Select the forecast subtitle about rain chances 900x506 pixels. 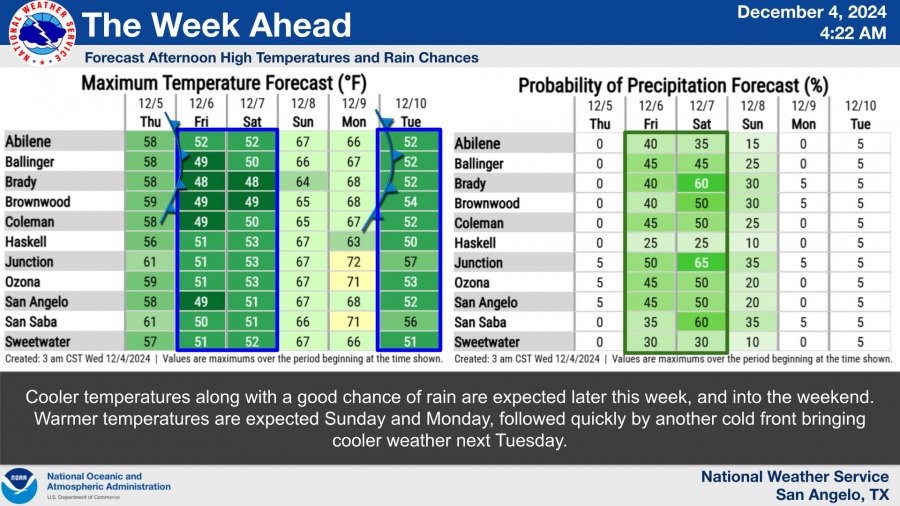282,58
